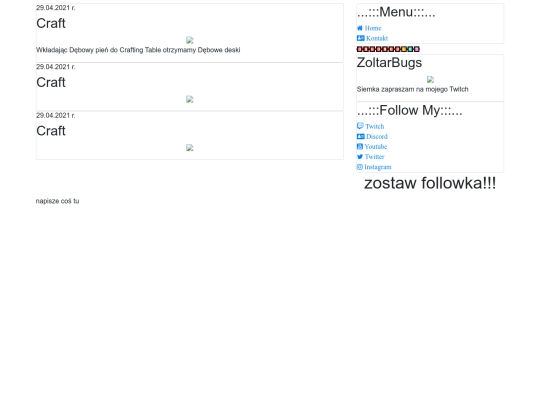Click the Discord card icon
540x405 pixels.
point(361,136)
